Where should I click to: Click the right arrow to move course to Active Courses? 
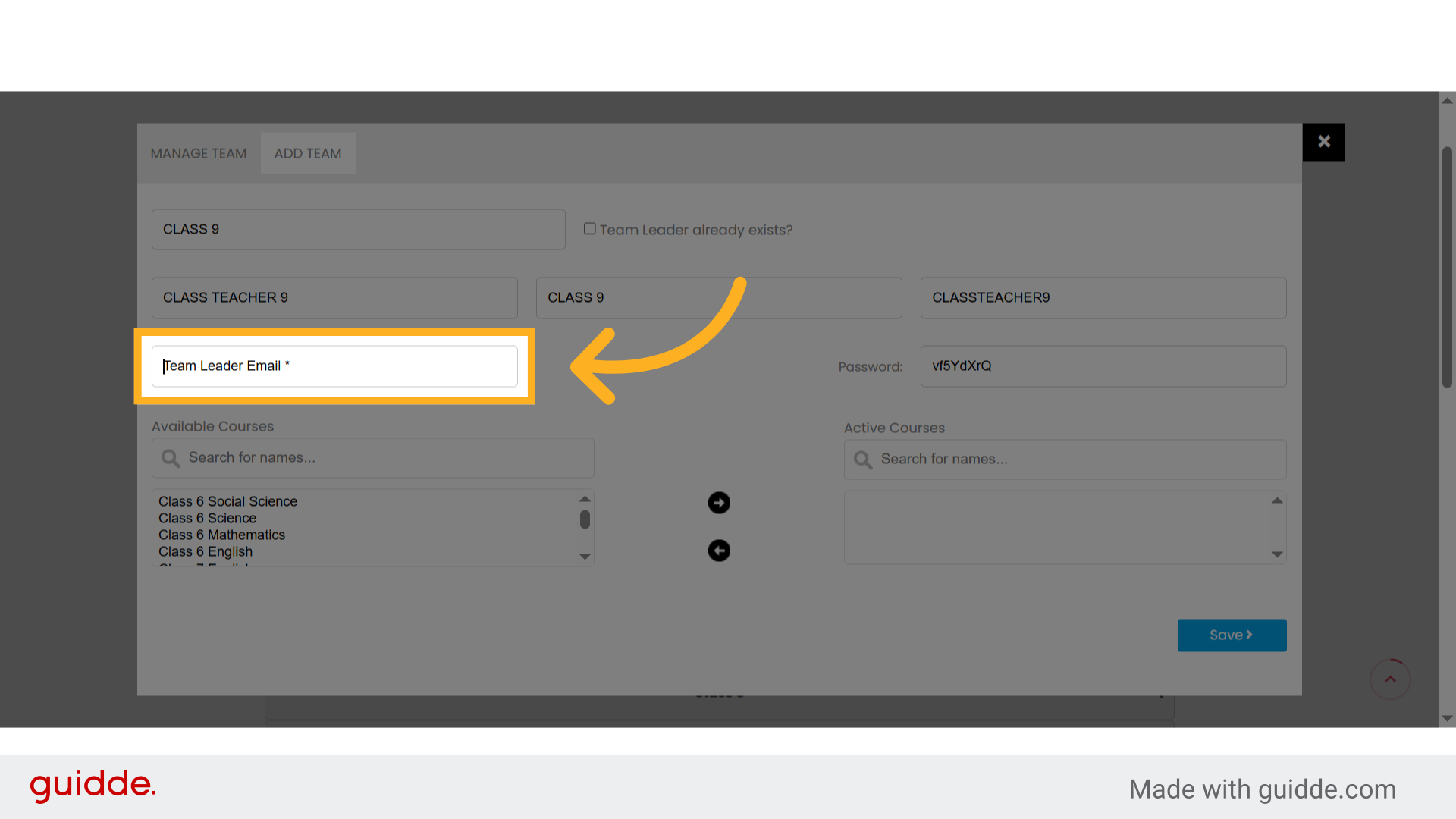tap(718, 502)
